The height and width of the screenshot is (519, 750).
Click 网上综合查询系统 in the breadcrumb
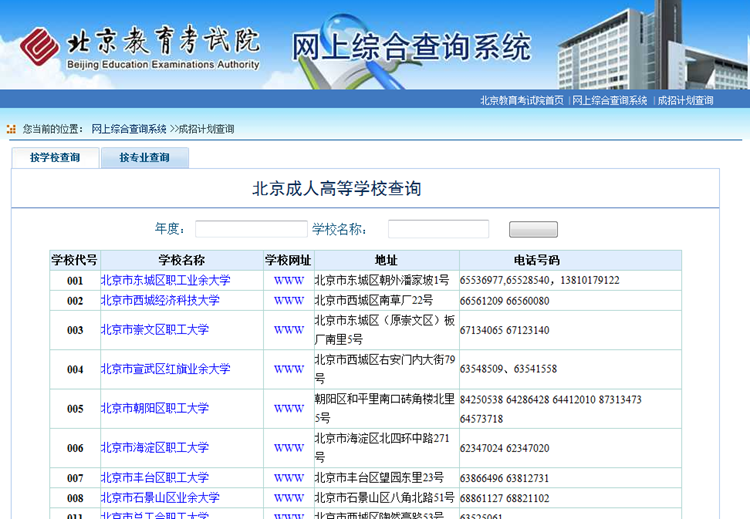coord(129,129)
